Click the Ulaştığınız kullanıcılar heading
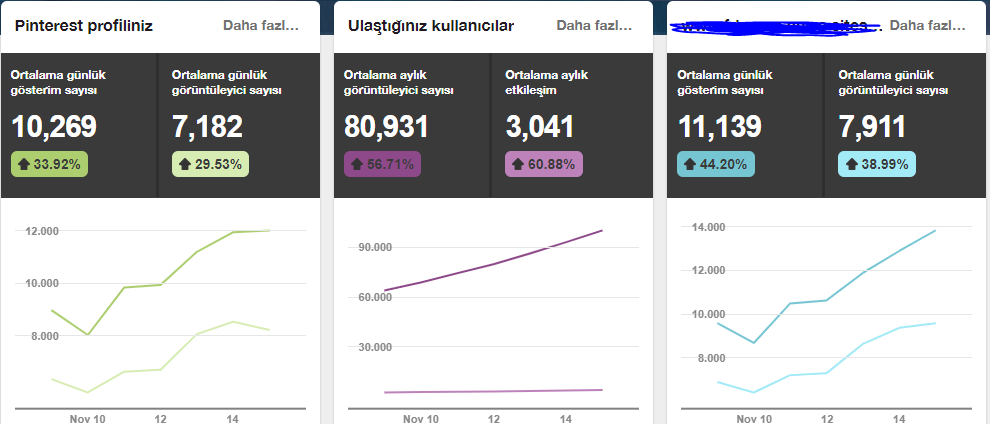The width and height of the screenshot is (990, 424). (431, 26)
